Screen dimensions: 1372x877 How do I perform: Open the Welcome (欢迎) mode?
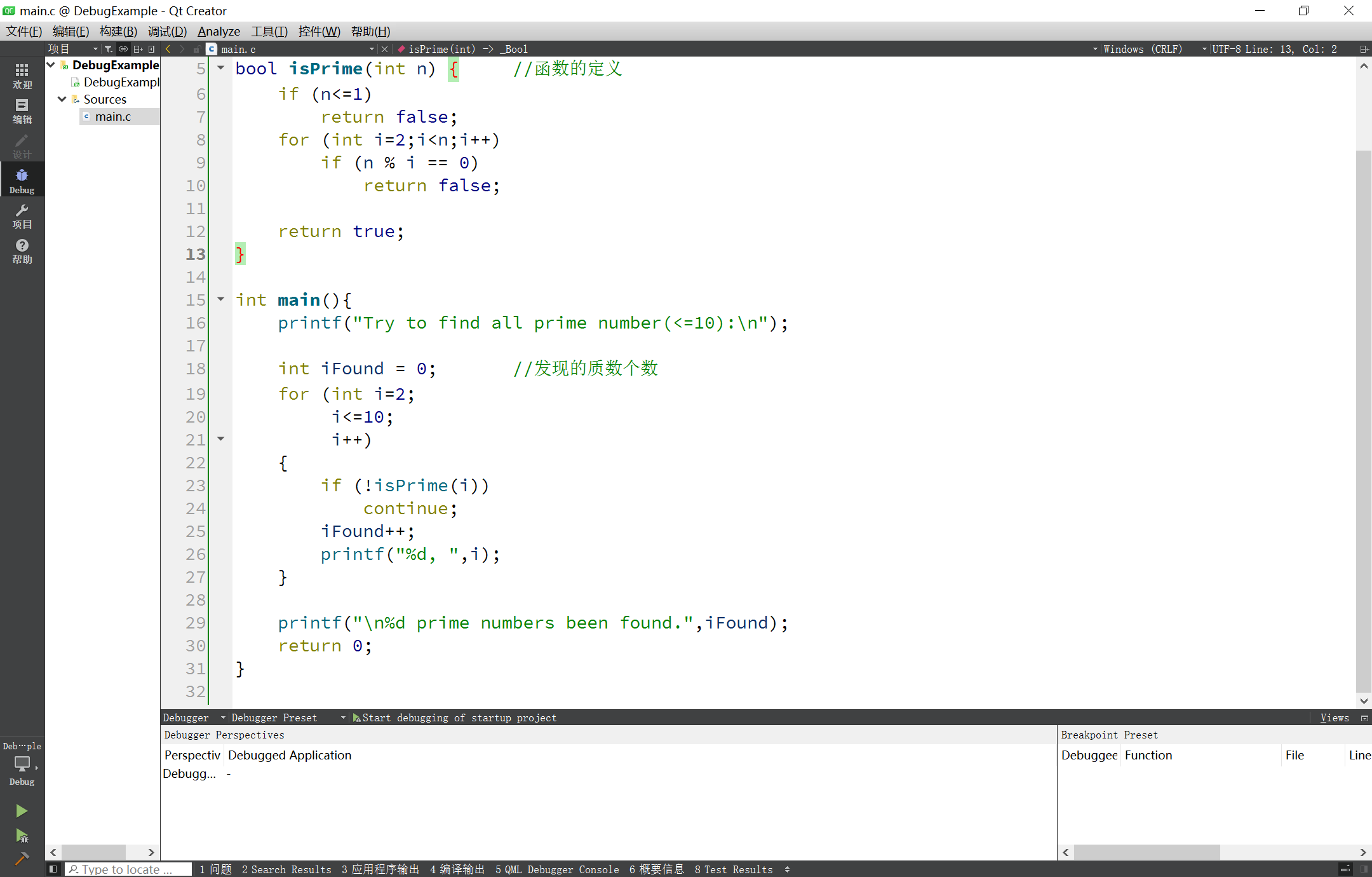tap(22, 76)
